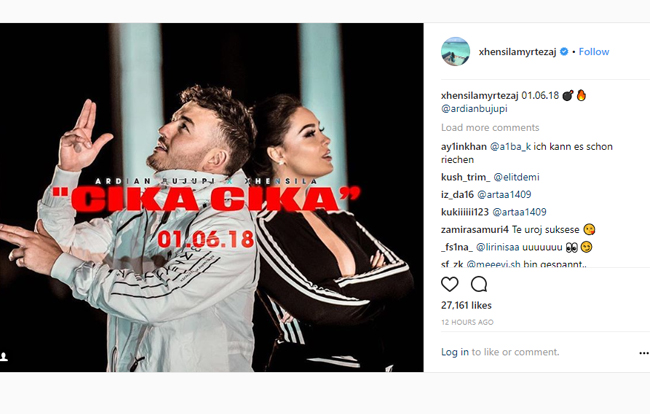Screen dimensions: 650x414
Task: Click the blue verified badge
Action: pos(564,52)
